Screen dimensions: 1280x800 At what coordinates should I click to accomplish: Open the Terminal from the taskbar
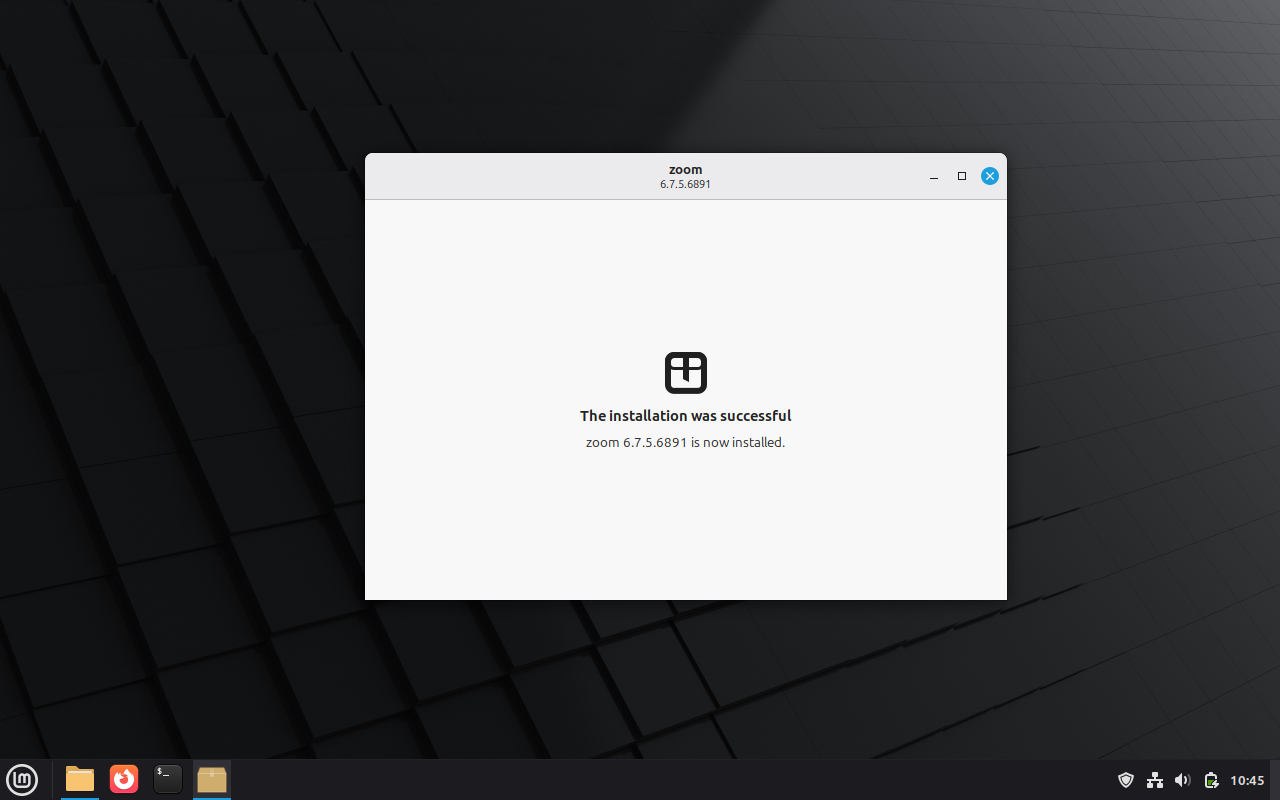[168, 779]
